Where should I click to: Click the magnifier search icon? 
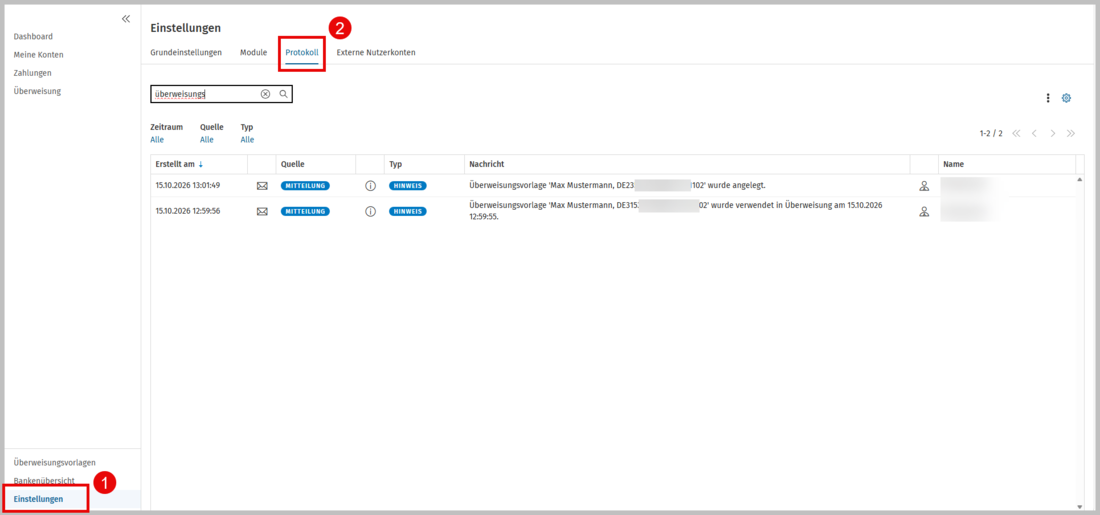pyautogui.click(x=283, y=94)
